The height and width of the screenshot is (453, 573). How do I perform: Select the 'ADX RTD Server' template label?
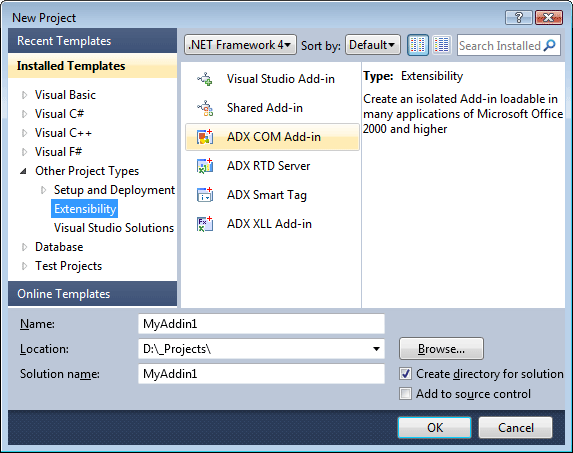(x=268, y=166)
